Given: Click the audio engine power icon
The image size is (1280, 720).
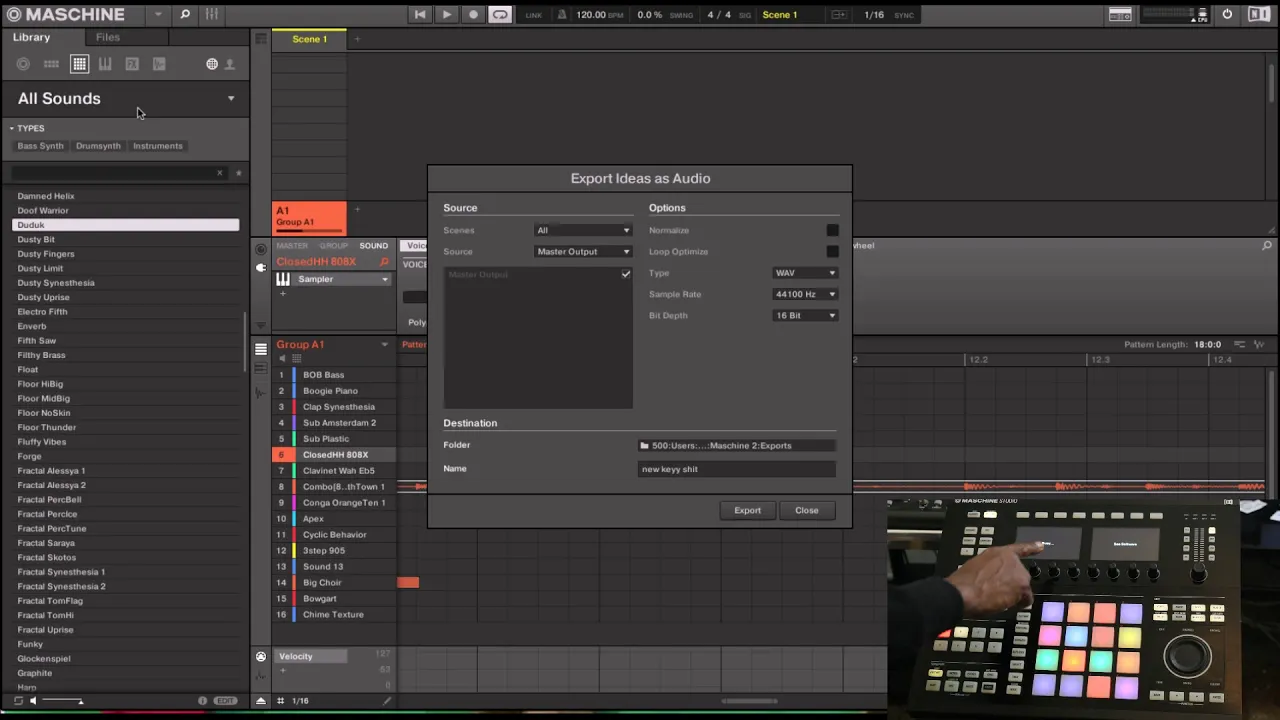Looking at the screenshot, I should [1227, 15].
